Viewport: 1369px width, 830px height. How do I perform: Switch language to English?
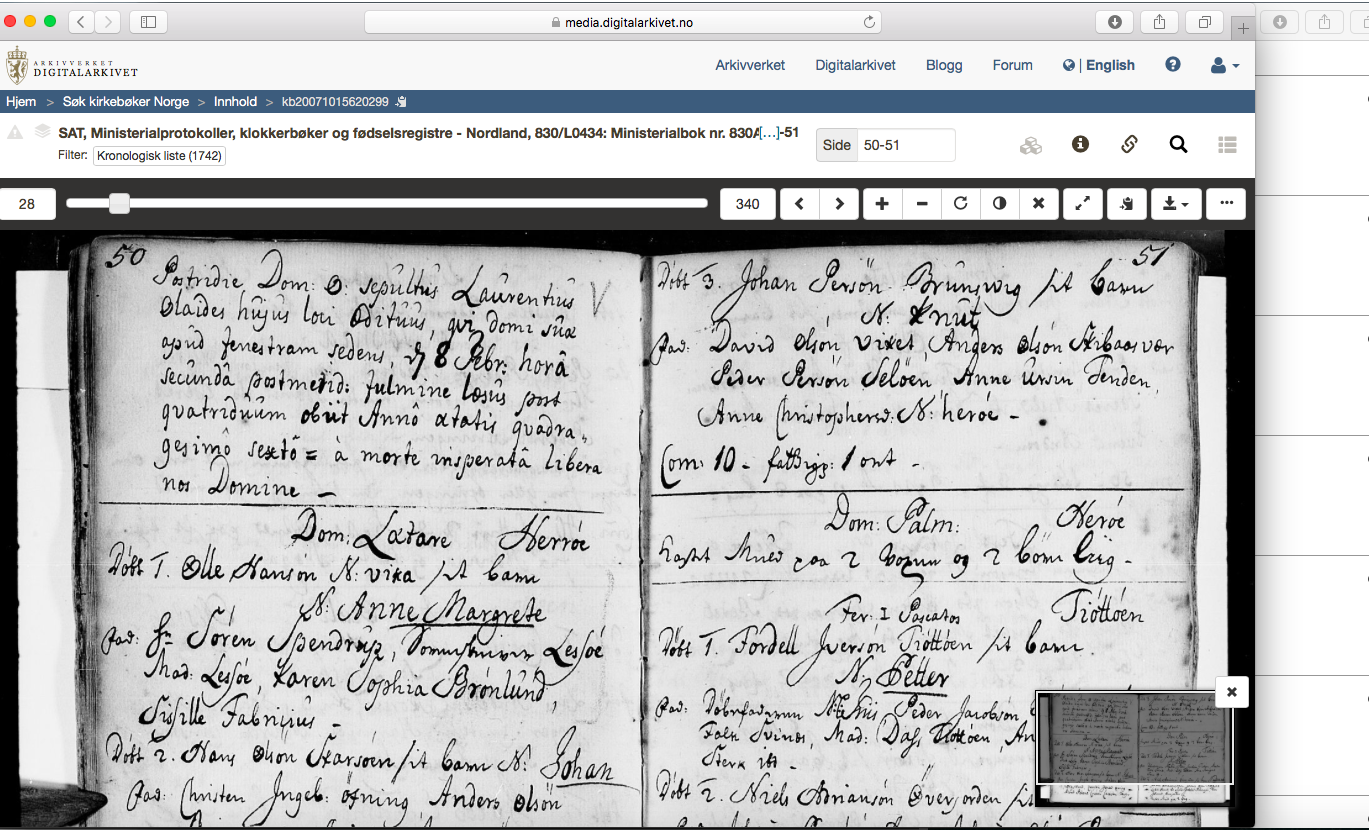tap(1110, 65)
